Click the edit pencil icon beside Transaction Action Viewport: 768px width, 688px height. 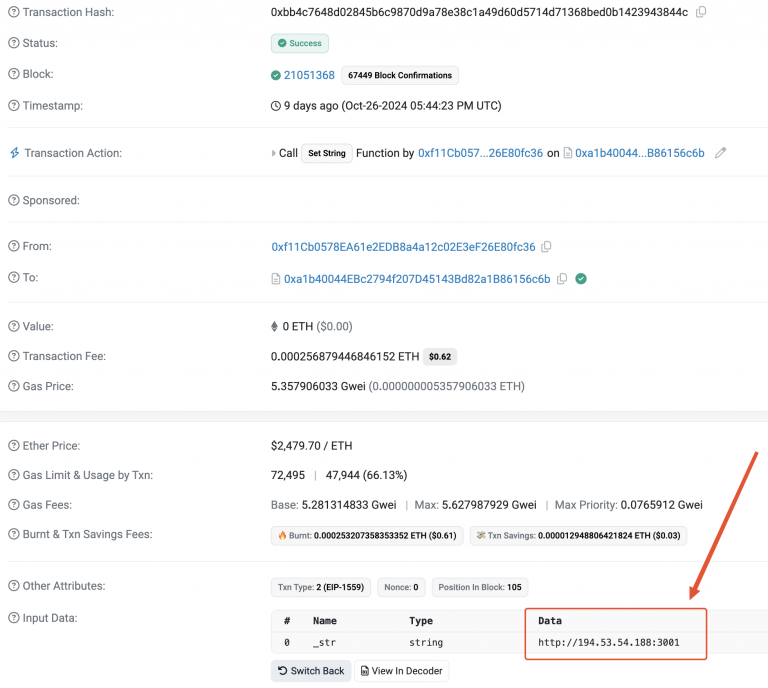point(721,153)
